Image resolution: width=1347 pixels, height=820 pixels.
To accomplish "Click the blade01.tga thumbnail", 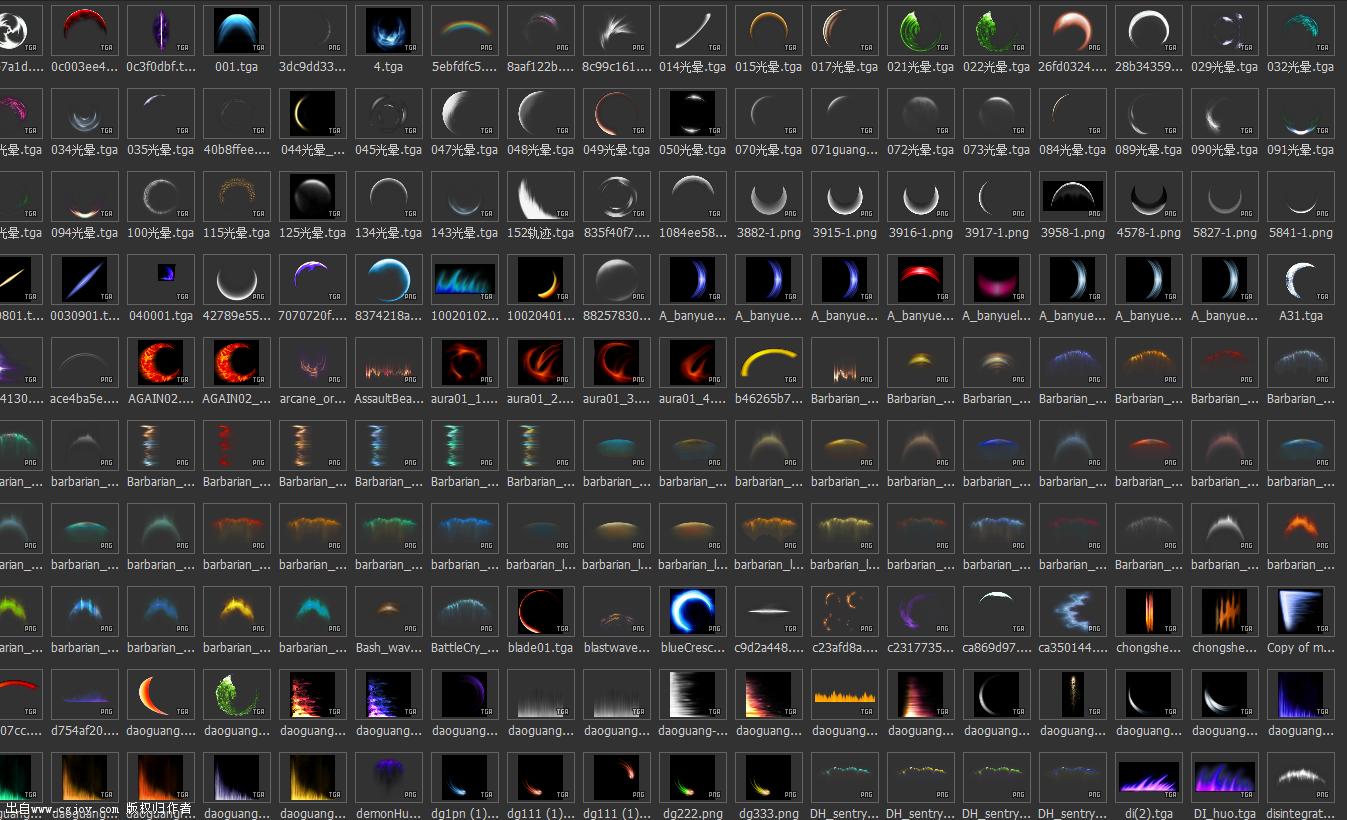I will (x=541, y=611).
